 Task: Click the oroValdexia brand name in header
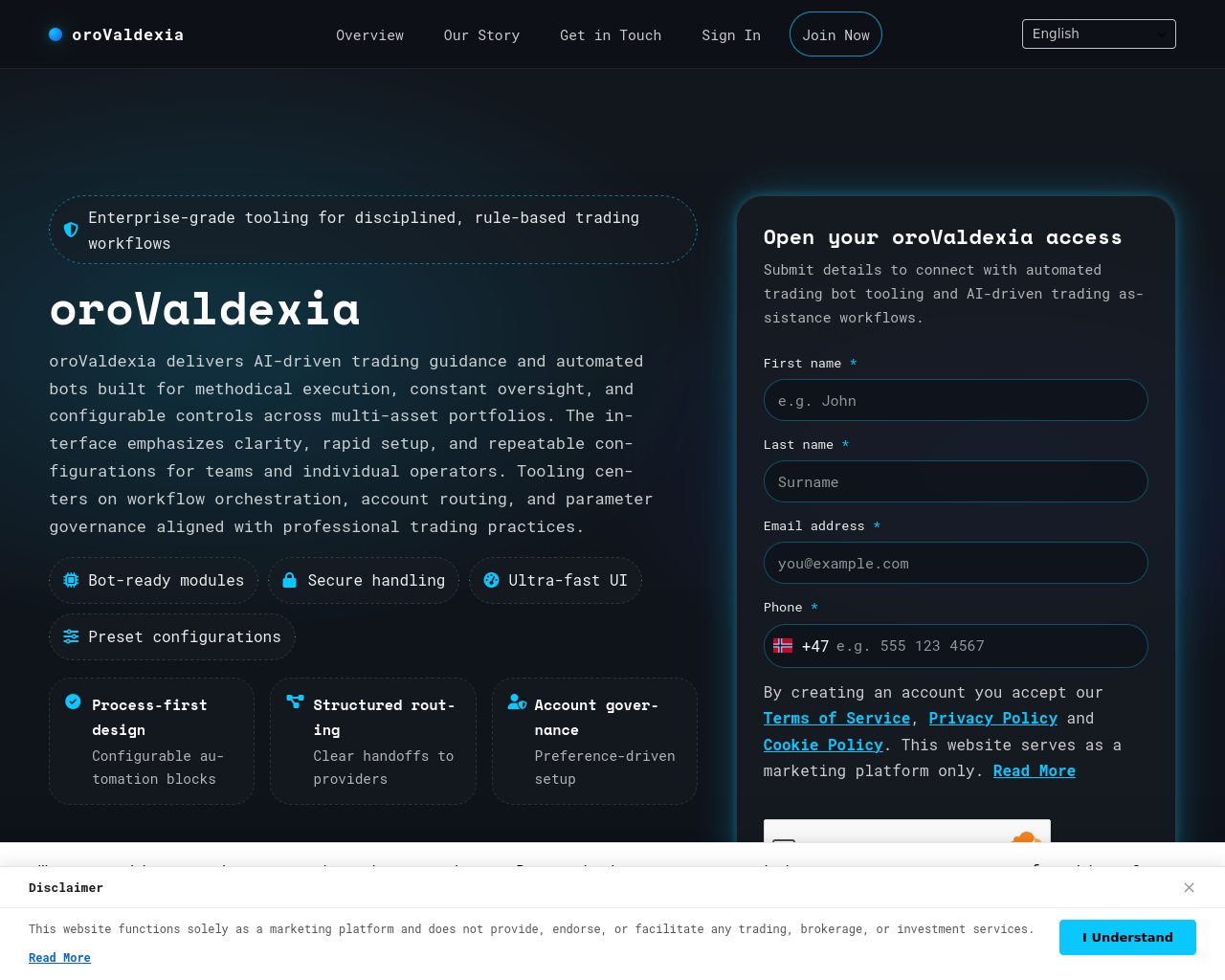tap(128, 34)
